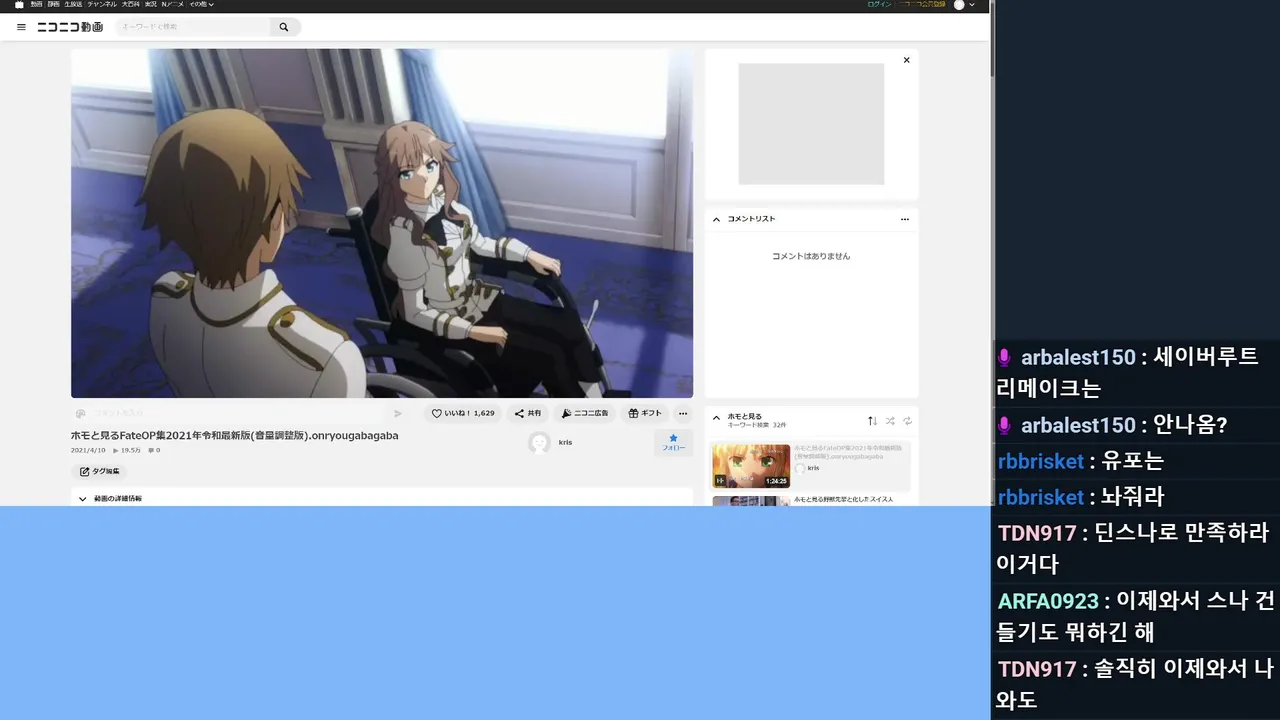Click TDN917 username on 딘스나로 message
The height and width of the screenshot is (720, 1280).
[x=1037, y=533]
